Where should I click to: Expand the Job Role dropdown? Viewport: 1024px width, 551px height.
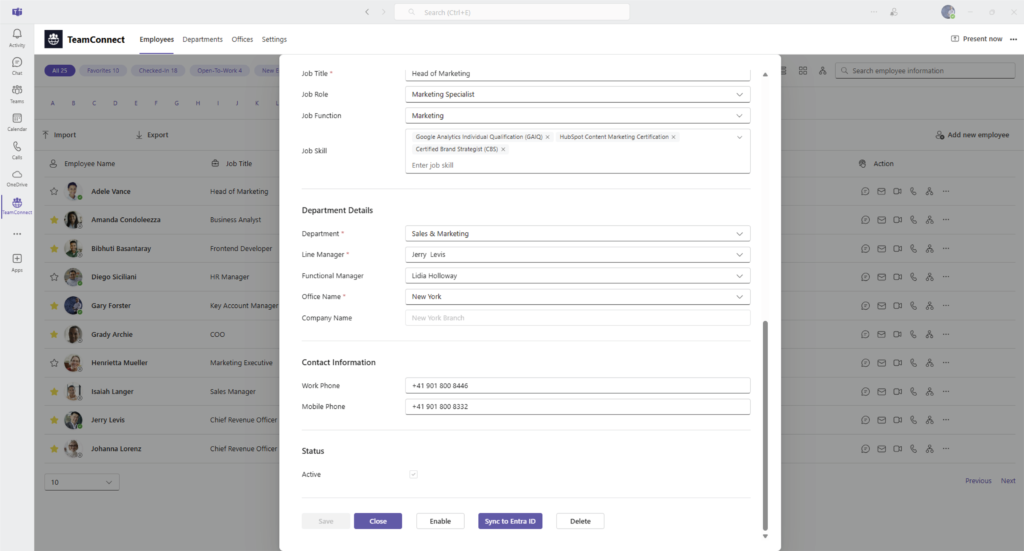point(739,95)
